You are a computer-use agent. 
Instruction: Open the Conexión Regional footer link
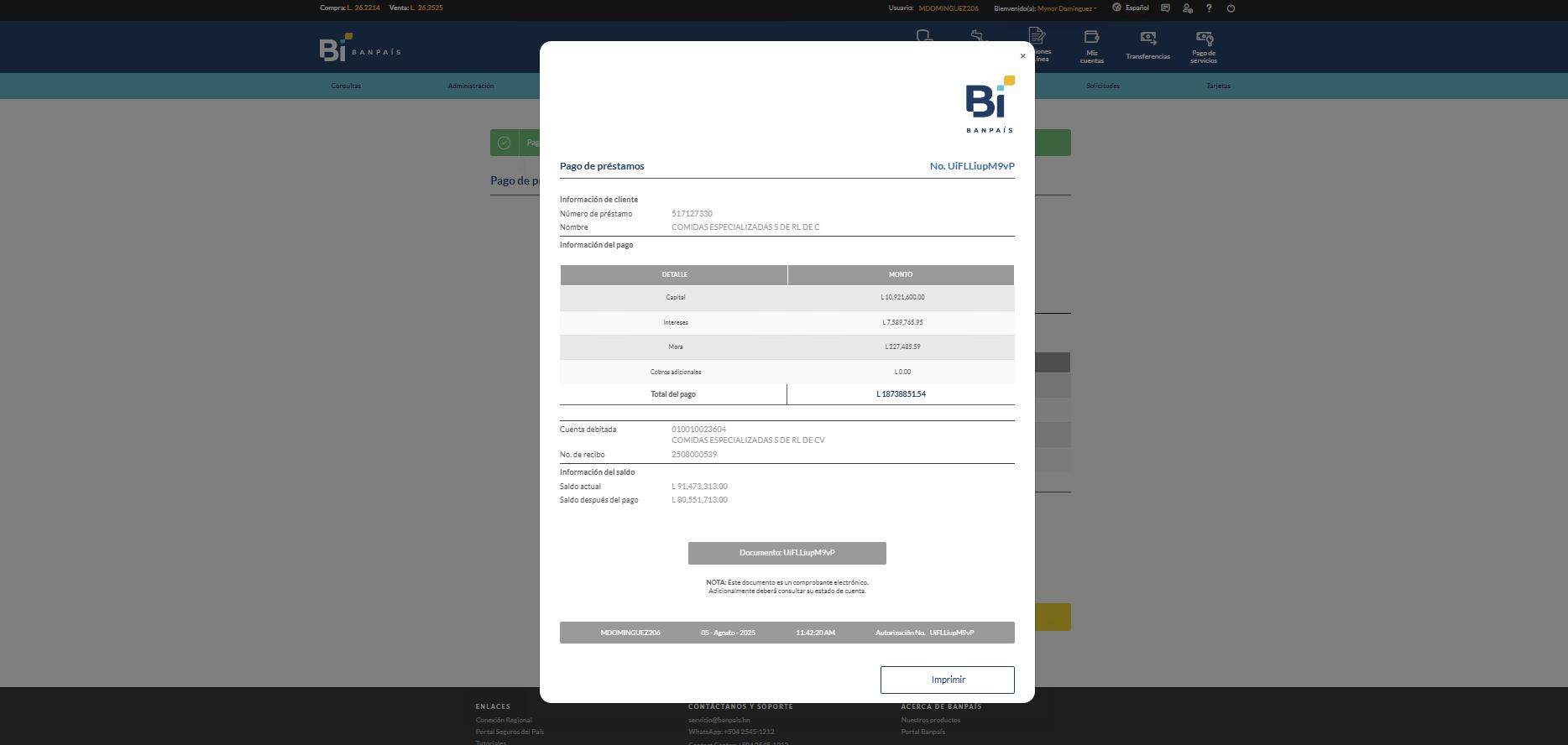[x=504, y=720]
